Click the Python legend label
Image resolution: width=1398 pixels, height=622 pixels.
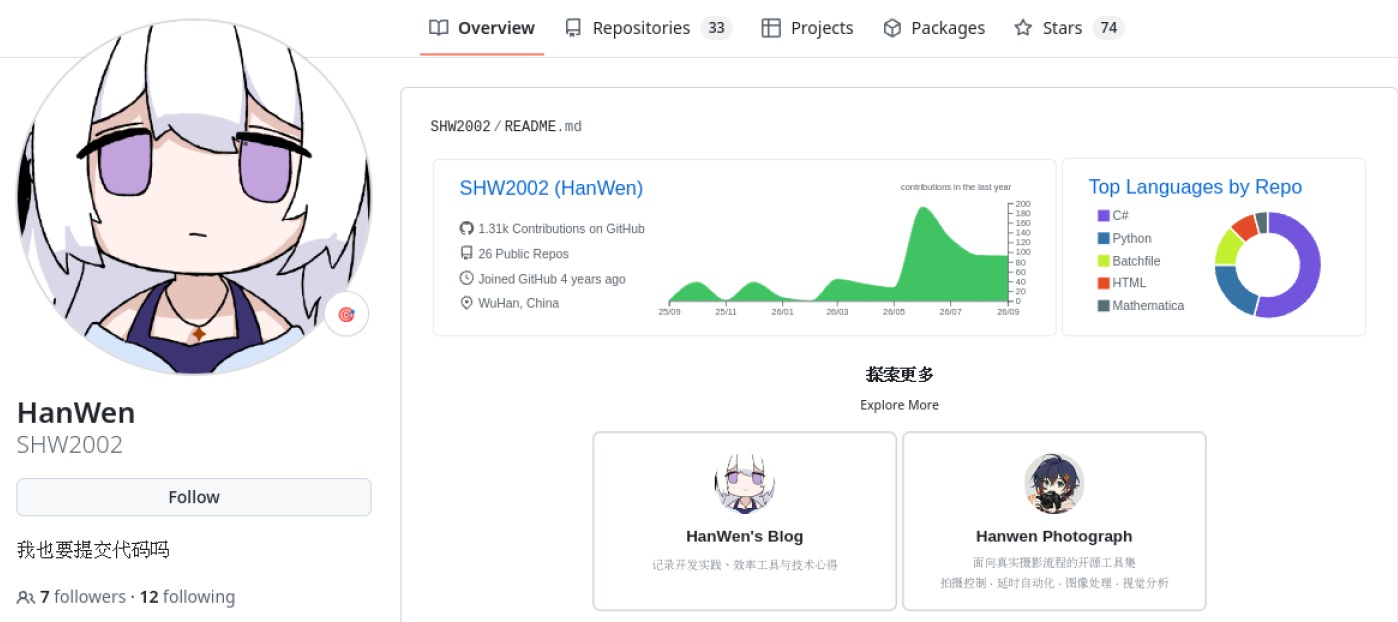(1132, 238)
